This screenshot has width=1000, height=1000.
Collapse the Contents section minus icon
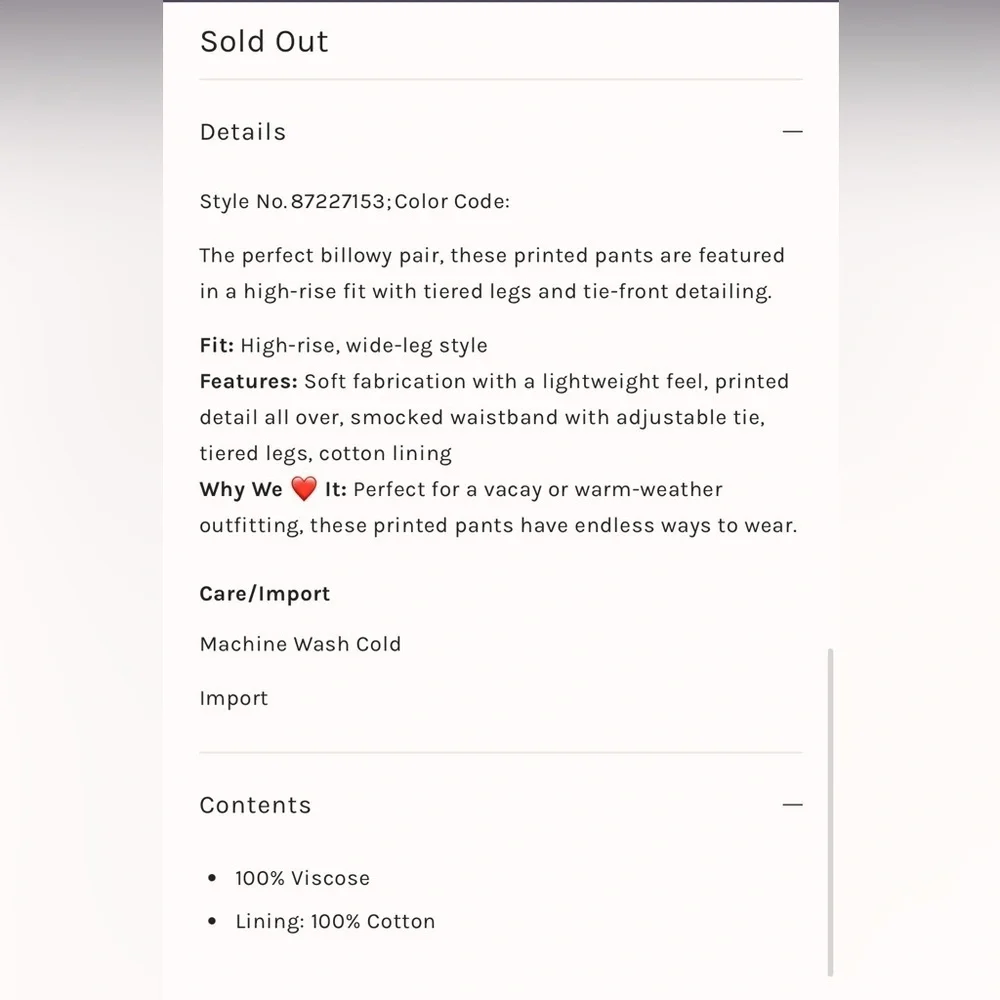[792, 805]
